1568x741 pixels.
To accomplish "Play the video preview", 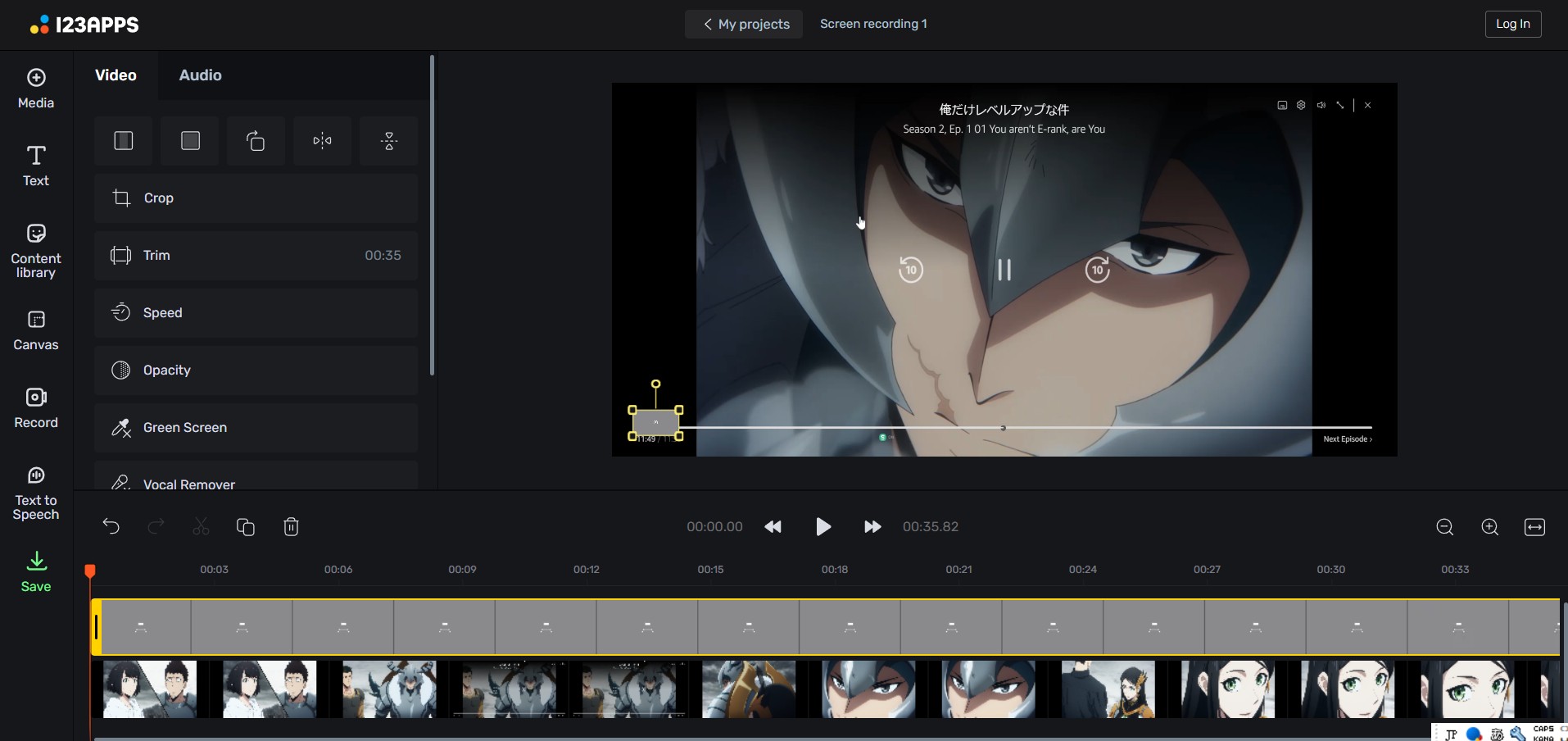I will [x=823, y=527].
